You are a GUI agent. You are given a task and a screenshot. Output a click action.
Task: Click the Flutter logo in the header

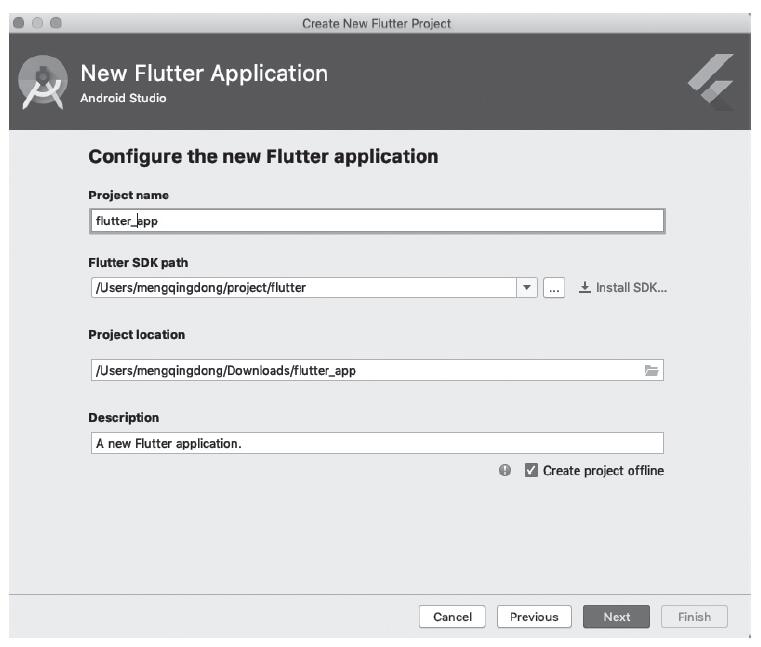coord(711,83)
